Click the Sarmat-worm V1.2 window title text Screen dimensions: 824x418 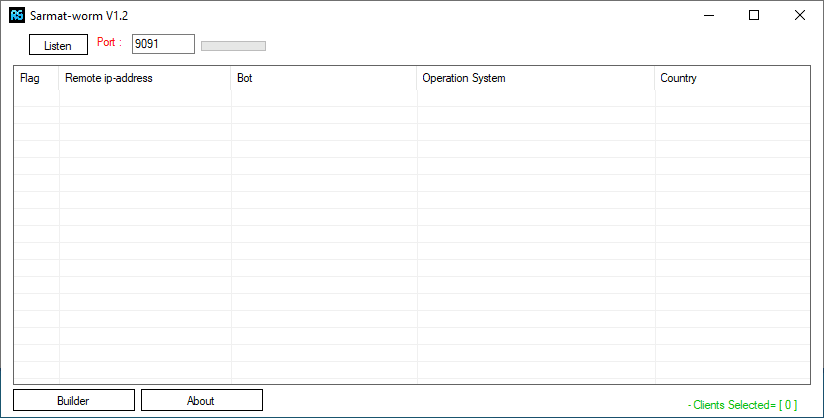point(79,15)
